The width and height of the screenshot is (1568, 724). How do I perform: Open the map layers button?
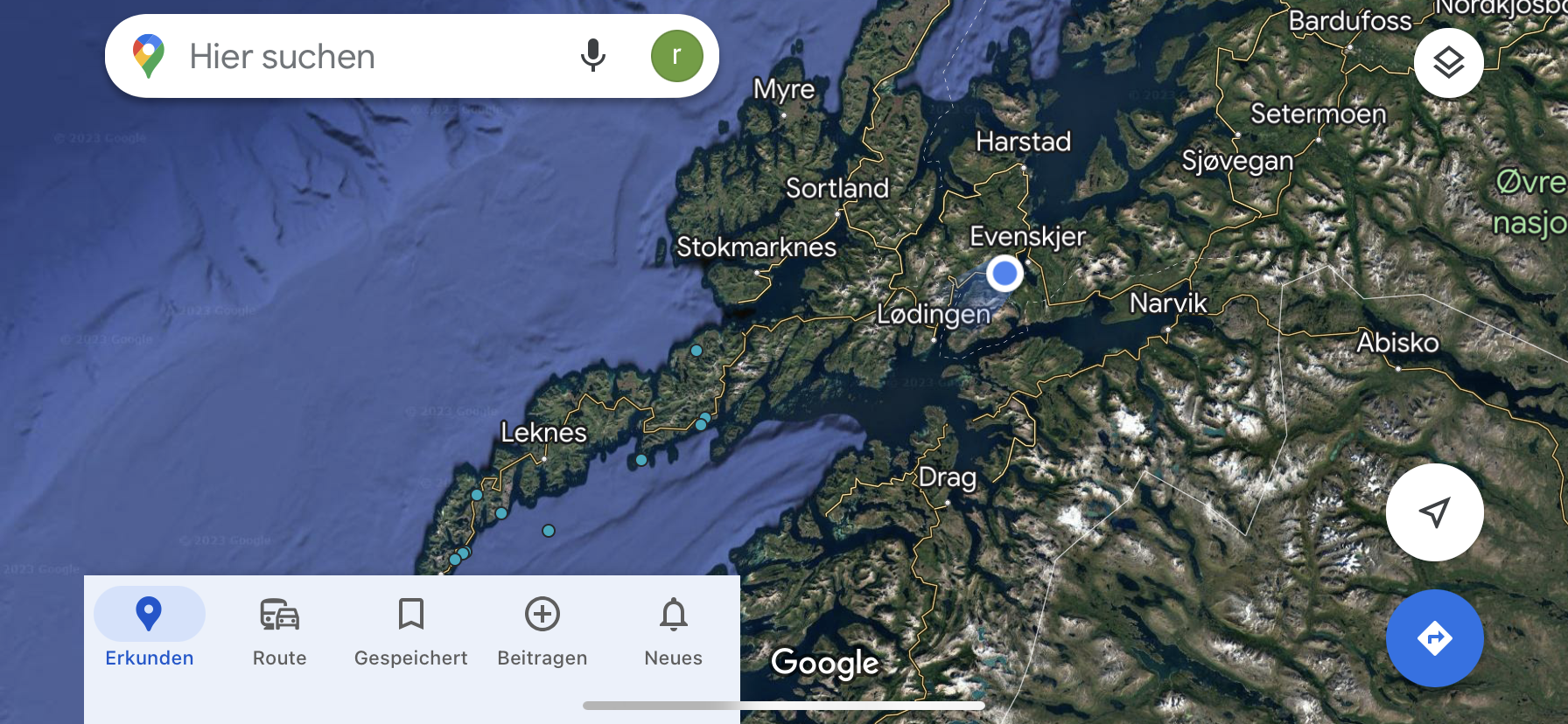1448,62
